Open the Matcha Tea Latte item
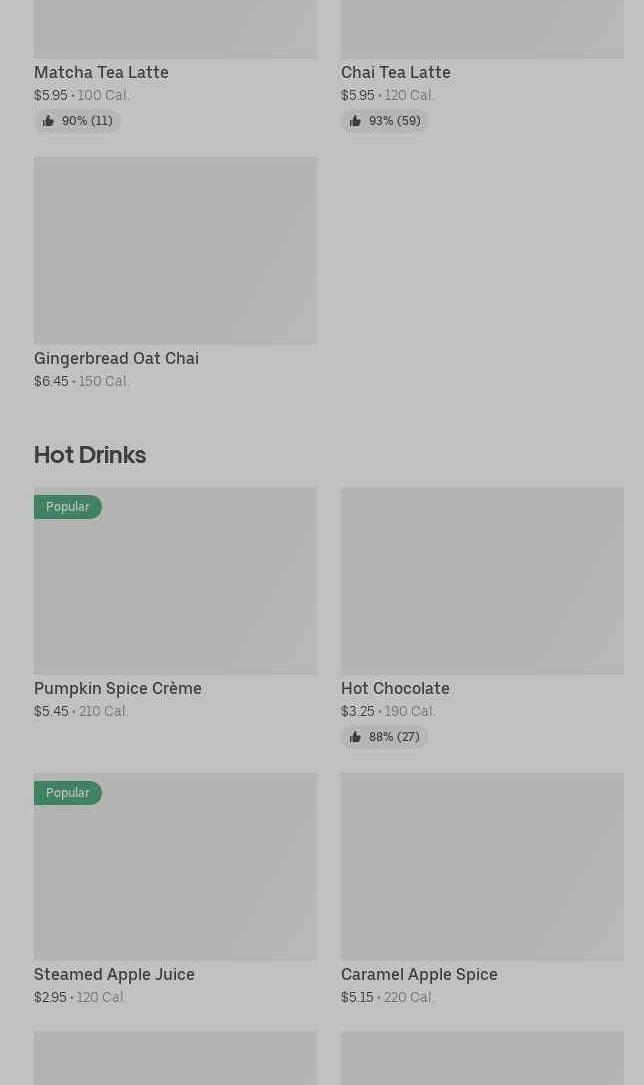The height and width of the screenshot is (1085, 644). (x=101, y=72)
